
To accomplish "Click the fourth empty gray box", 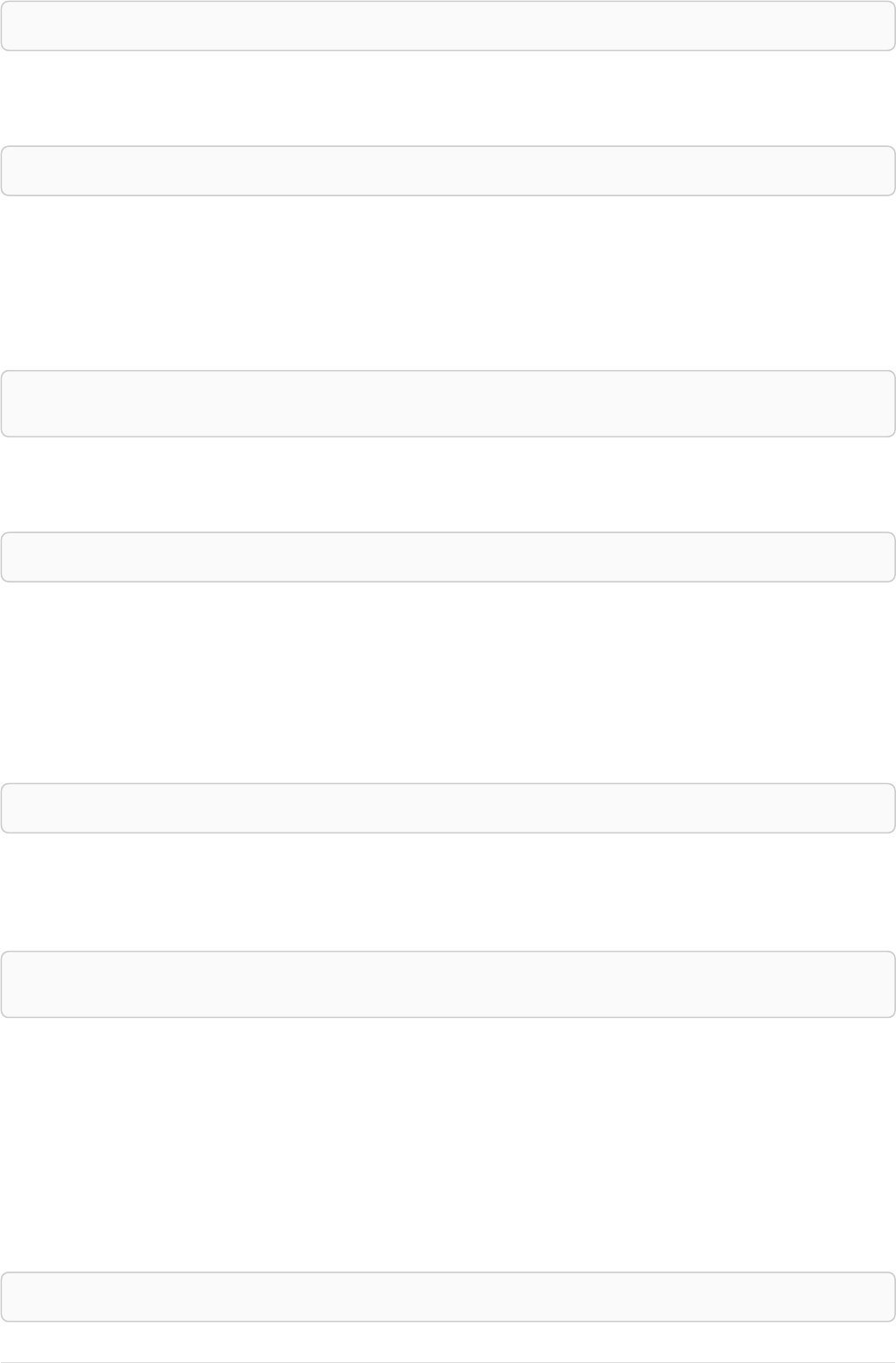I will coord(448,557).
